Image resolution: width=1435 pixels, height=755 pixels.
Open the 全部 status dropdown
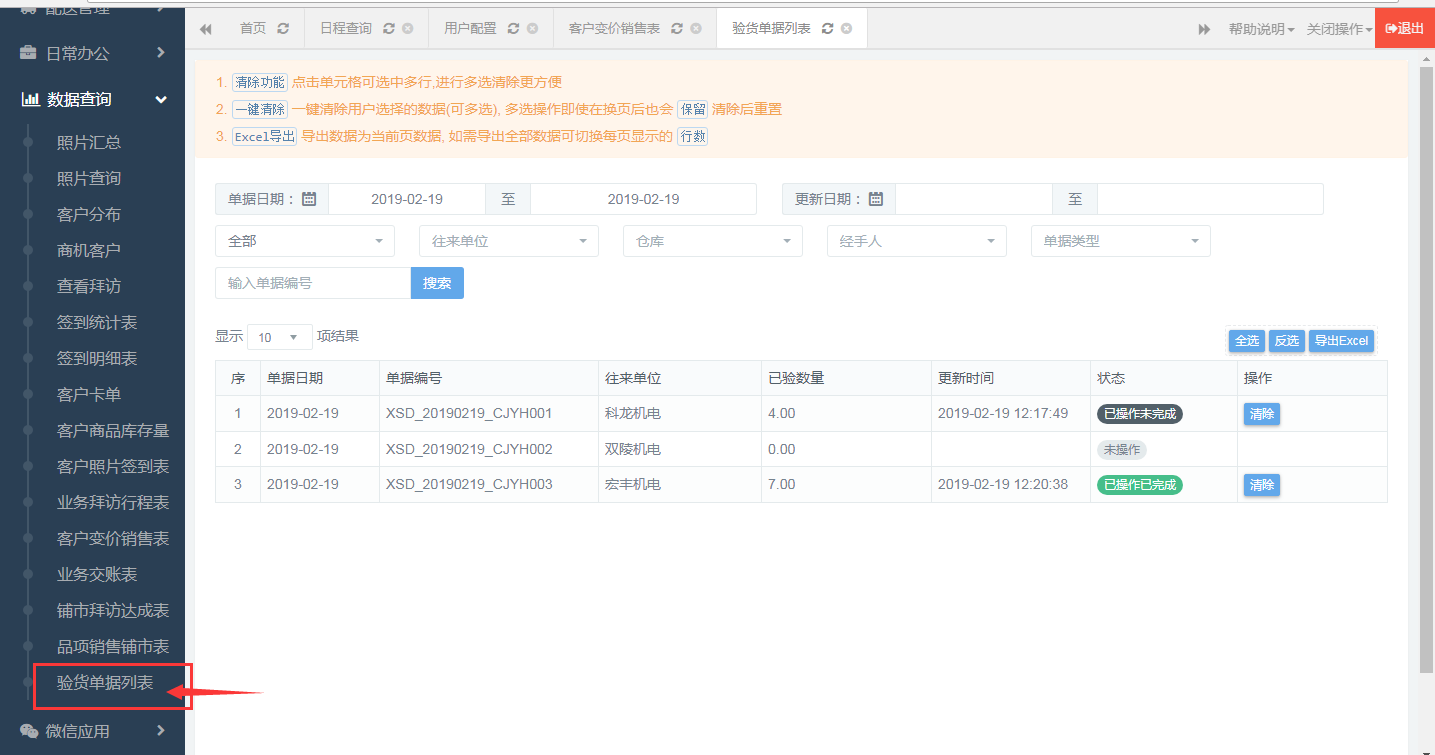(305, 241)
